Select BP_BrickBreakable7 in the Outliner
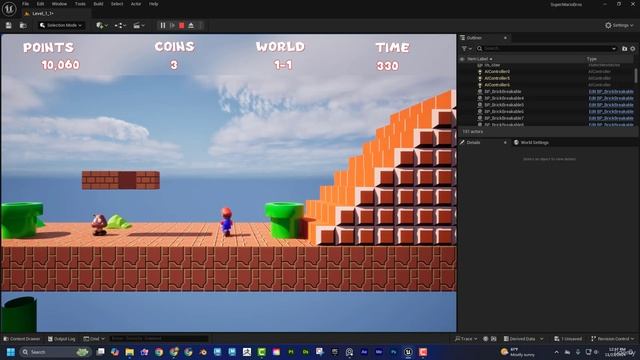 coord(504,118)
